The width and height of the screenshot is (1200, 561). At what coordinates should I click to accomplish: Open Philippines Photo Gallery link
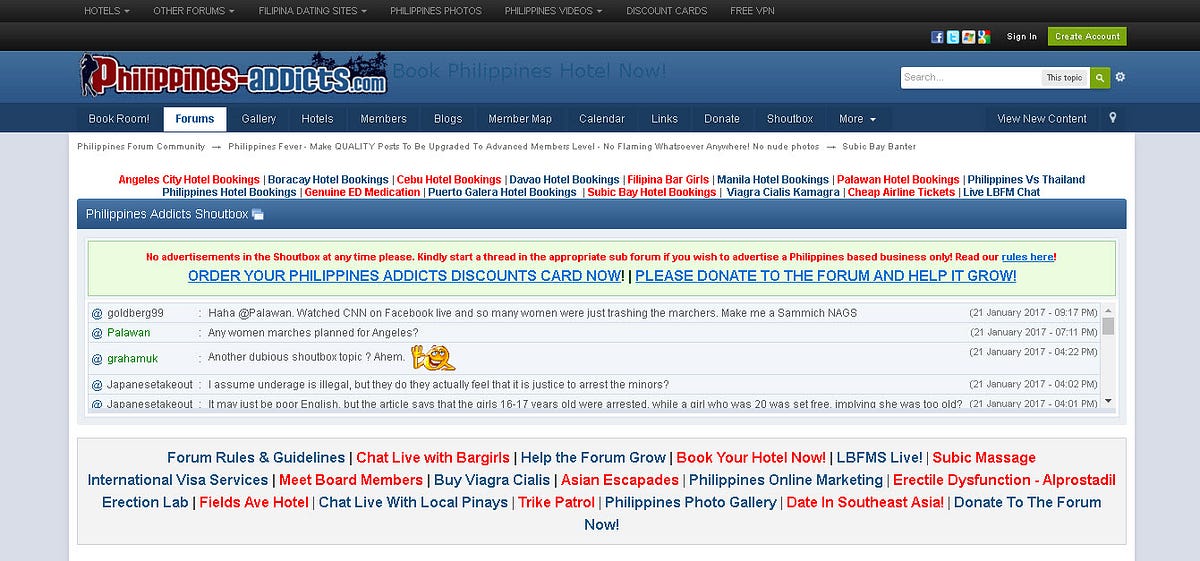click(691, 502)
